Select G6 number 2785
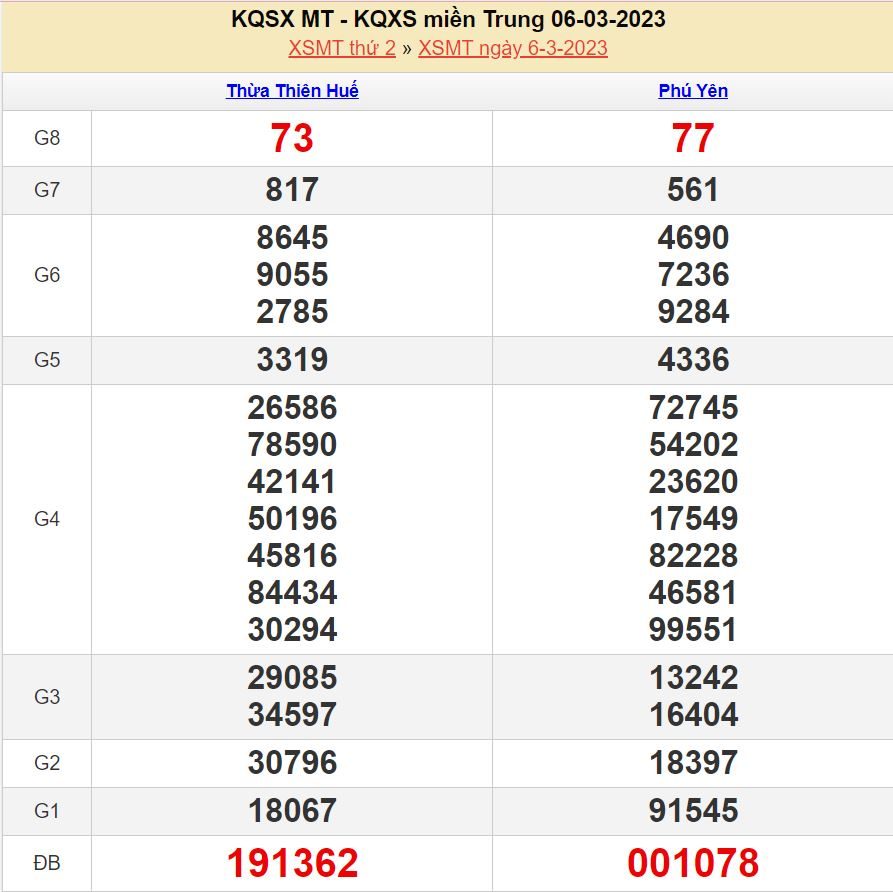 click(292, 312)
